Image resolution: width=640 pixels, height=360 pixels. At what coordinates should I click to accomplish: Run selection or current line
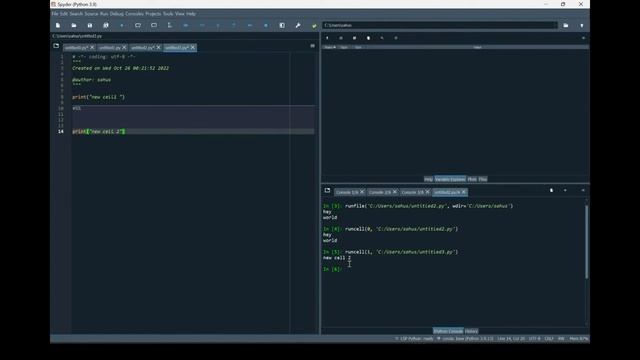click(170, 25)
